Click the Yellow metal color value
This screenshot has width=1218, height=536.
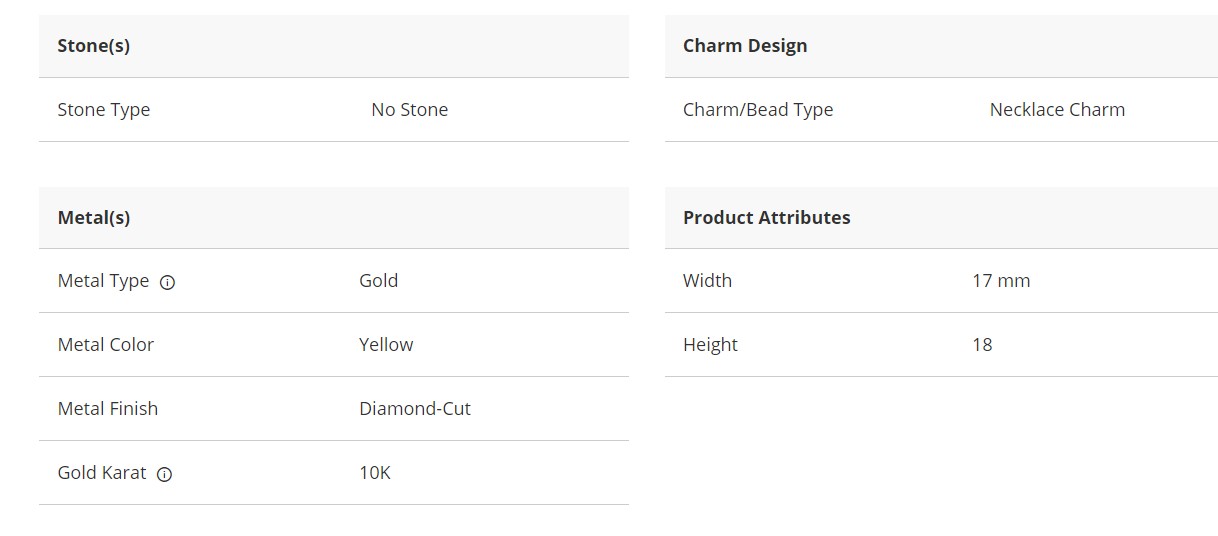[386, 345]
